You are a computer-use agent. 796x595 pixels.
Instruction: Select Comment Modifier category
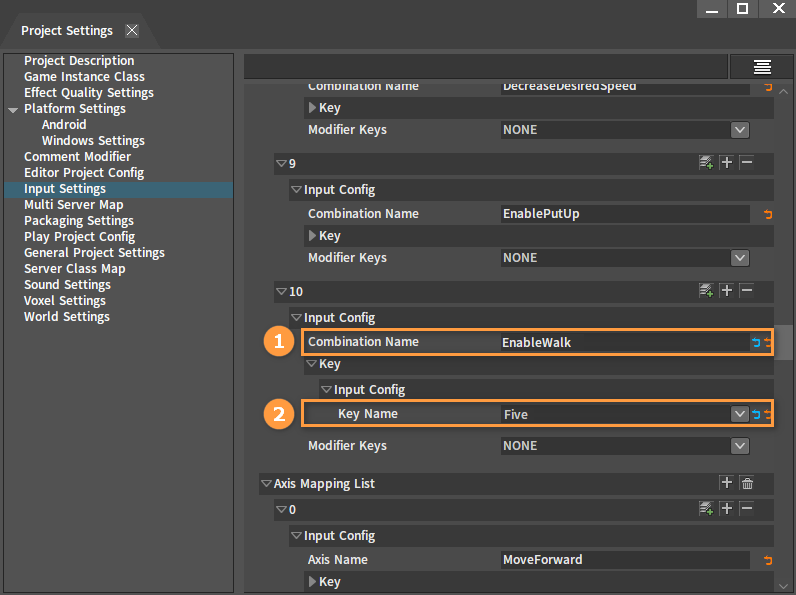pos(77,156)
